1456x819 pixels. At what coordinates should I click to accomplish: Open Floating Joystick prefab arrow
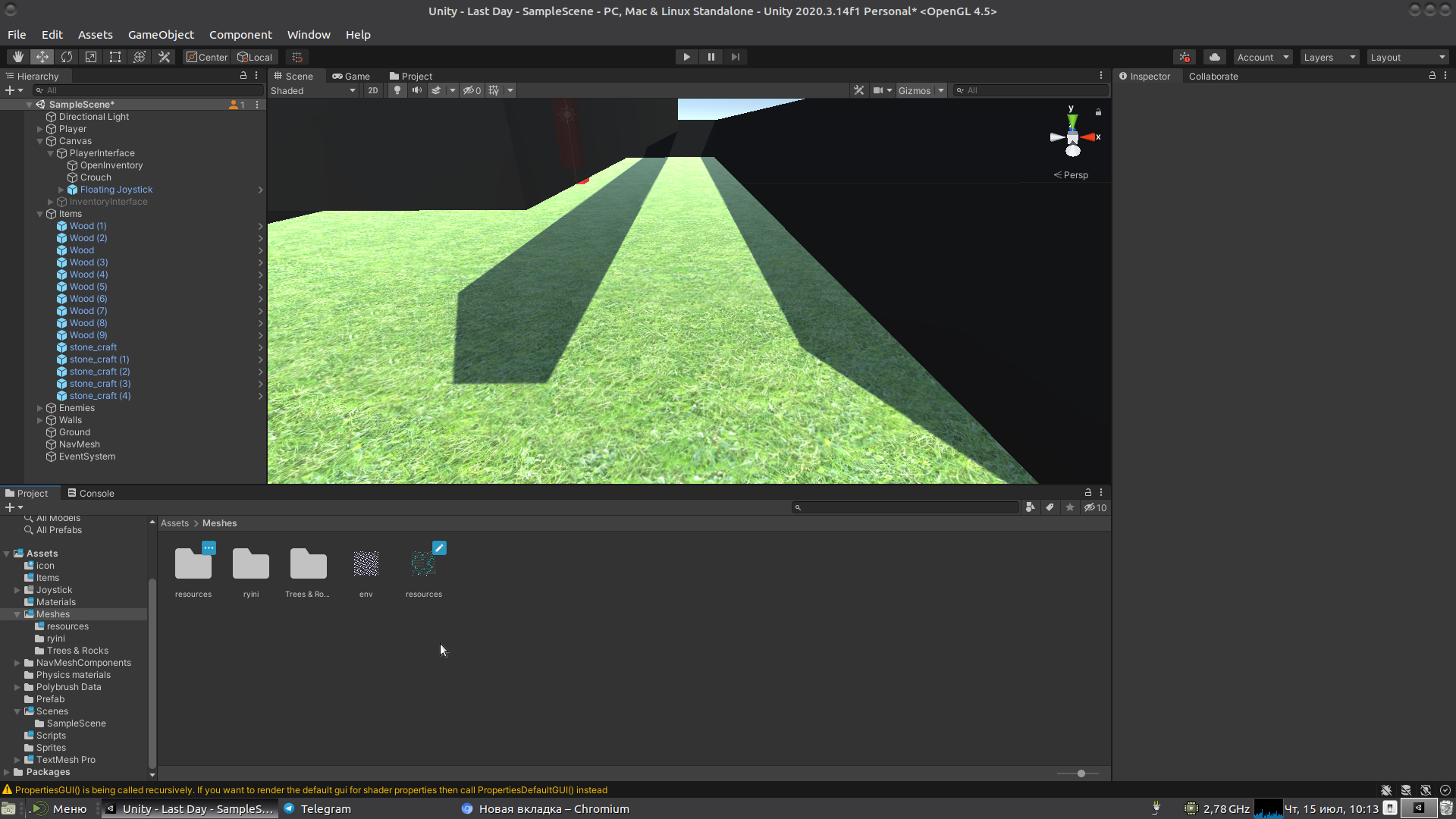tap(260, 190)
